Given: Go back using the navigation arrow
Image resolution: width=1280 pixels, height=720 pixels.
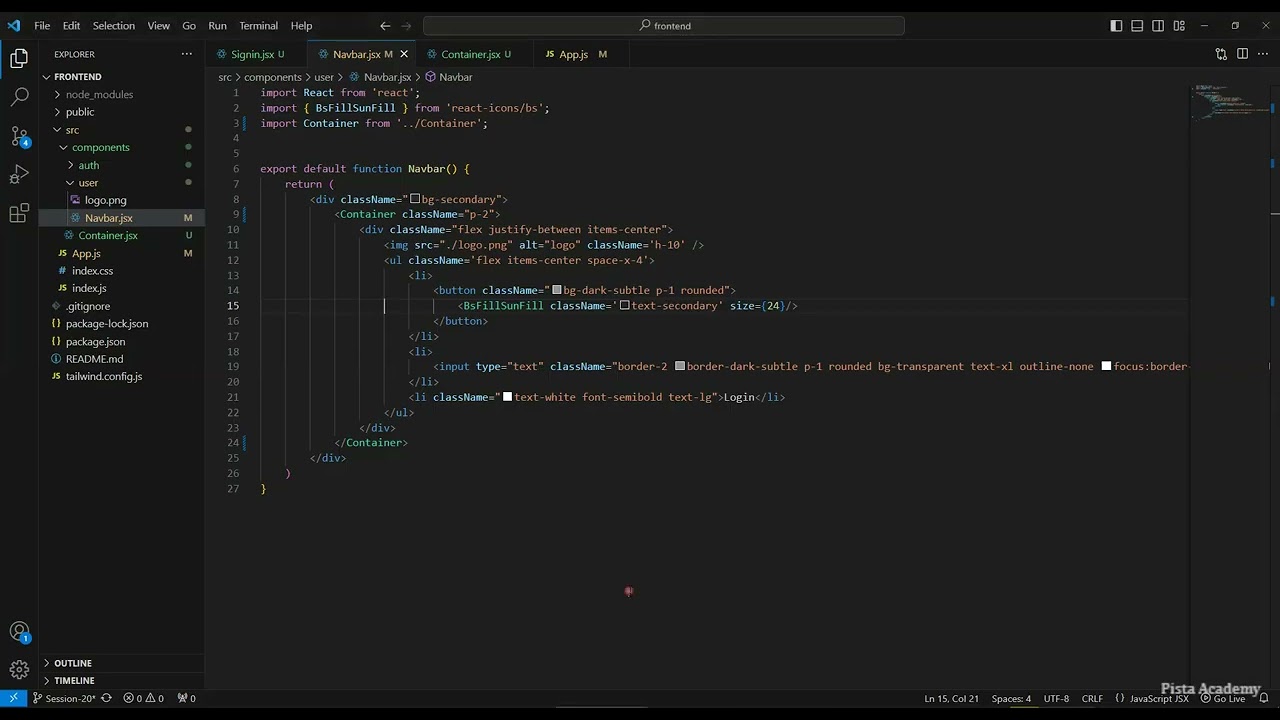Looking at the screenshot, I should point(385,26).
